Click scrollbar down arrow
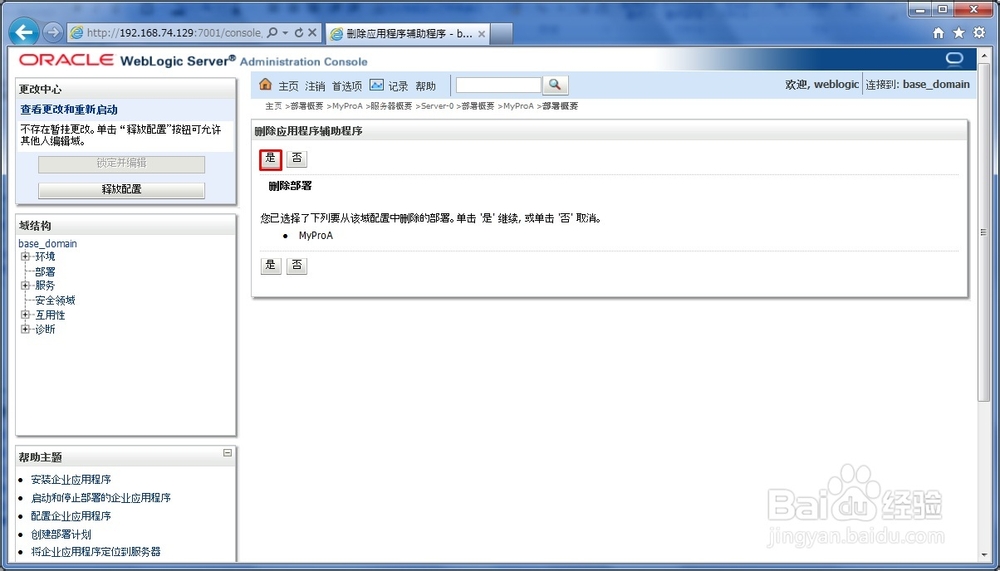This screenshot has width=1000, height=571. coord(983,556)
